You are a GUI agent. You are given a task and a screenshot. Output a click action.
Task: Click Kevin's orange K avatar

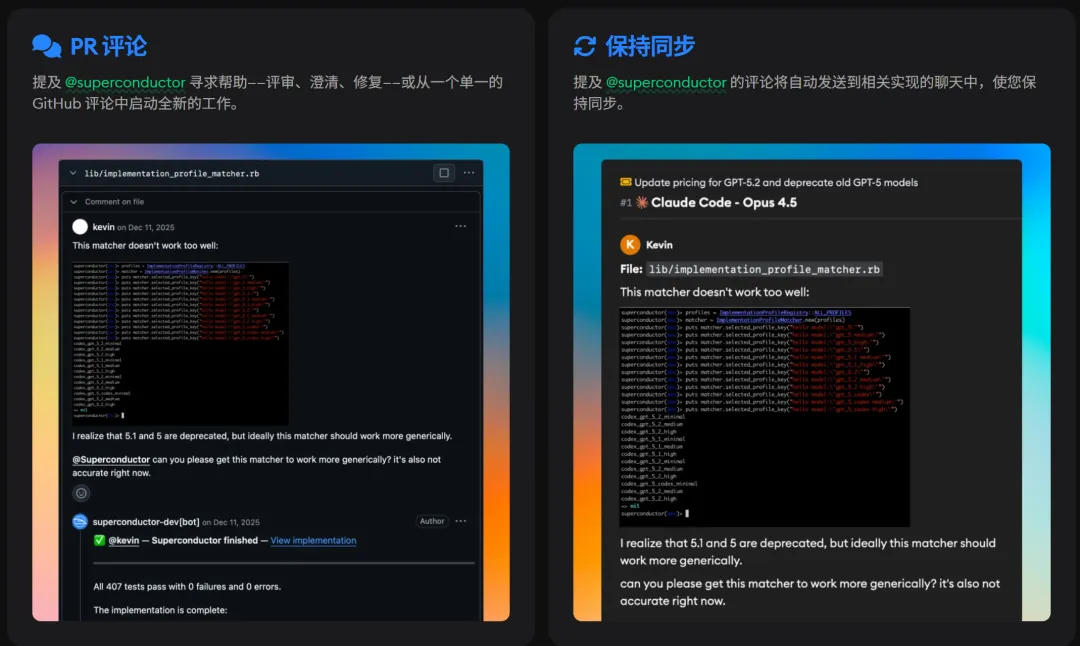tap(630, 244)
